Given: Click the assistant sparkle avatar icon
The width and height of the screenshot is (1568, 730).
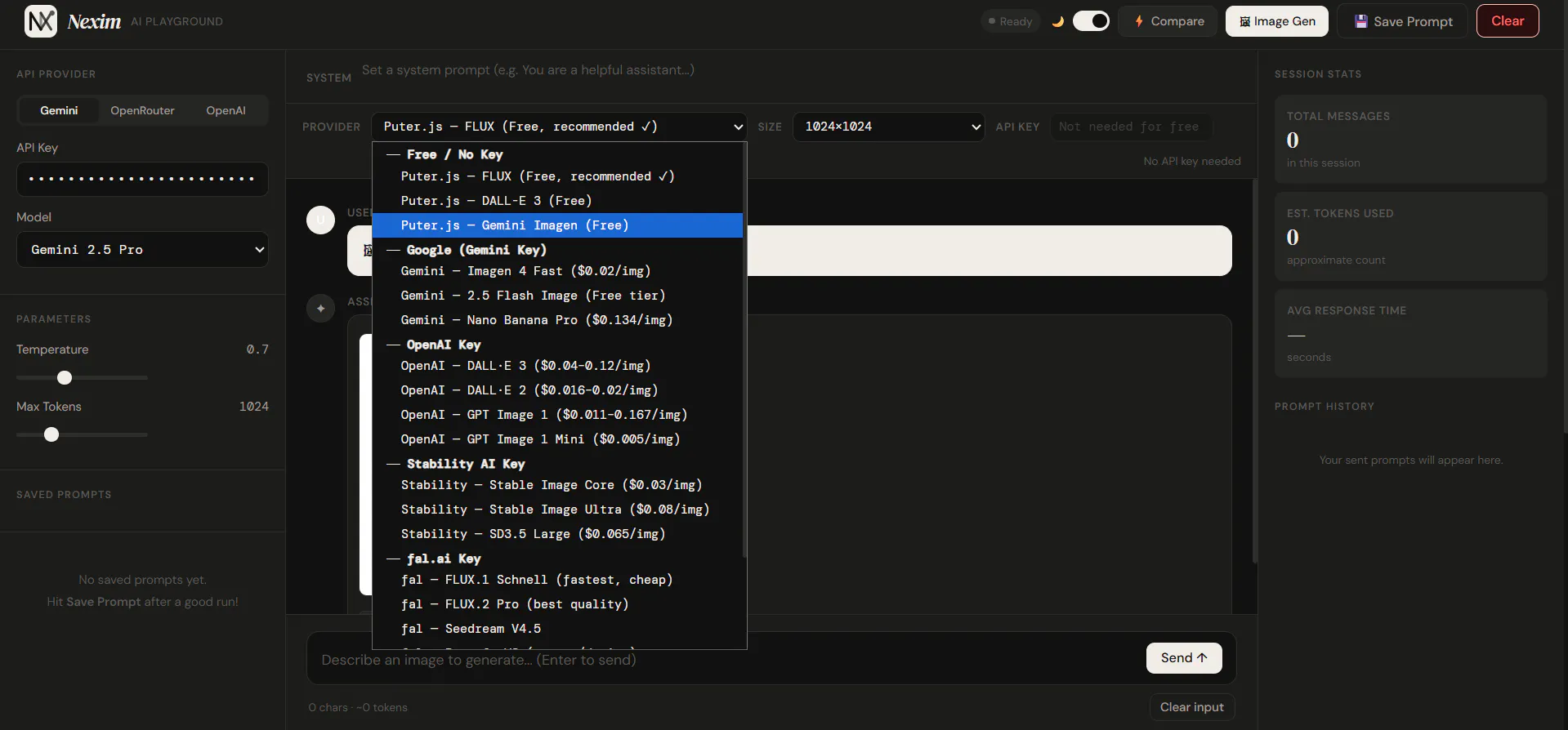Looking at the screenshot, I should [x=320, y=309].
